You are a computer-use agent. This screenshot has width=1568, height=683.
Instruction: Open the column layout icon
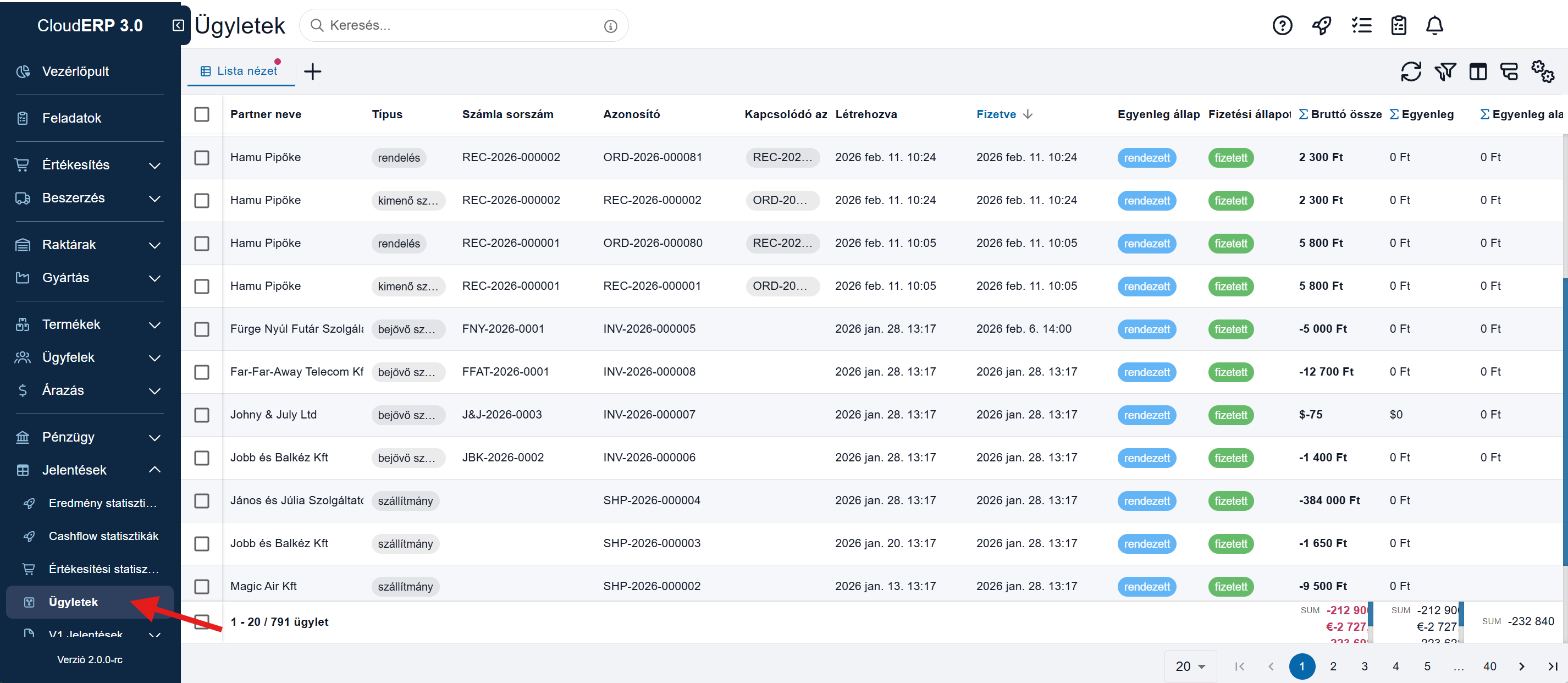(x=1478, y=72)
